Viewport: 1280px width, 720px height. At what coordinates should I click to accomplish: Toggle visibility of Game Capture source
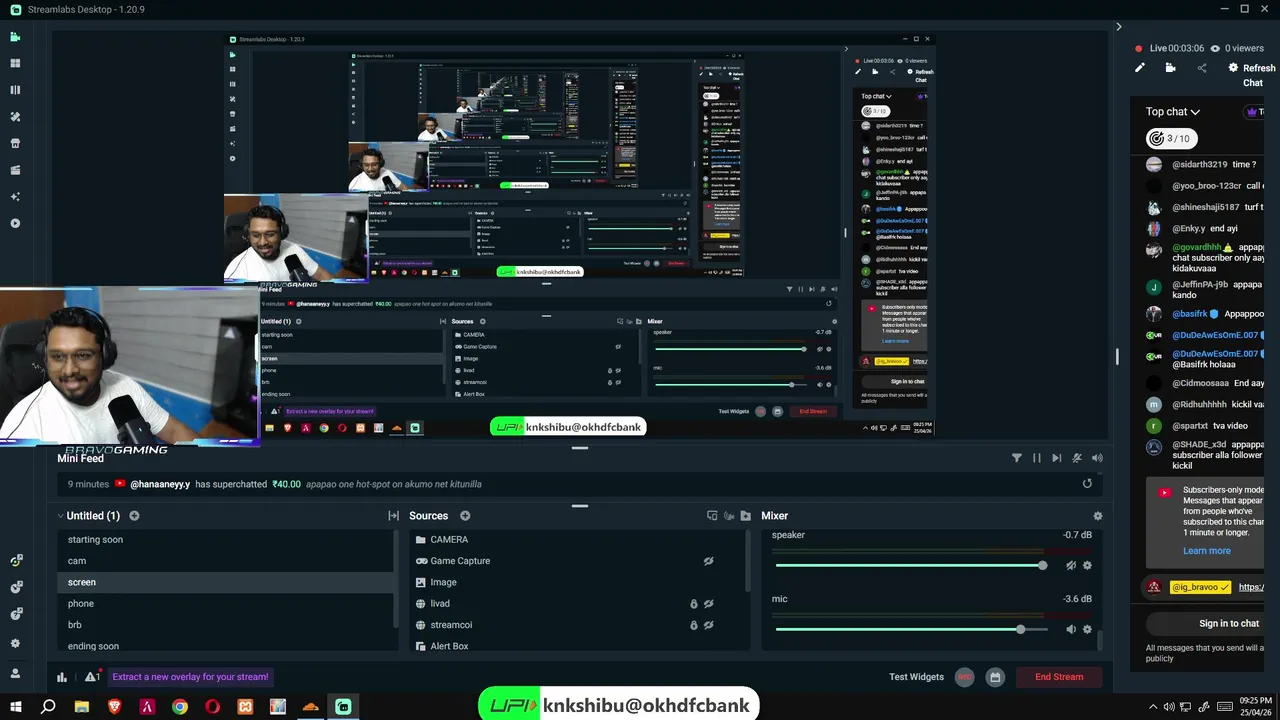click(x=708, y=561)
